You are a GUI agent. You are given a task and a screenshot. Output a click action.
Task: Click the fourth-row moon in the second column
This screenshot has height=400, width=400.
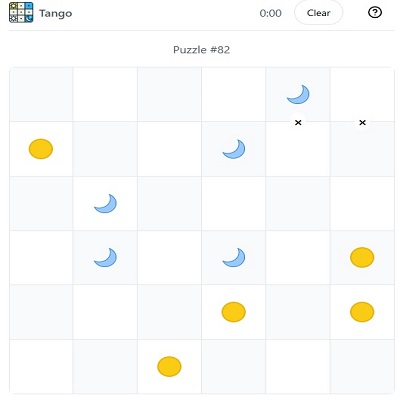coord(105,258)
